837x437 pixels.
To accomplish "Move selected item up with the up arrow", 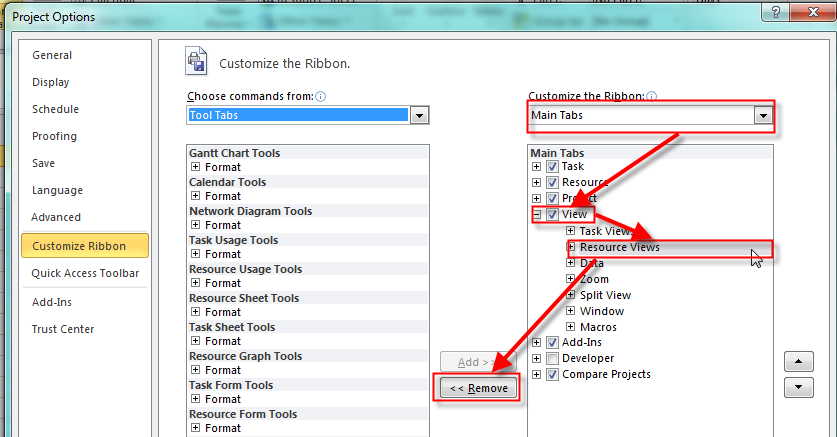I will point(799,361).
